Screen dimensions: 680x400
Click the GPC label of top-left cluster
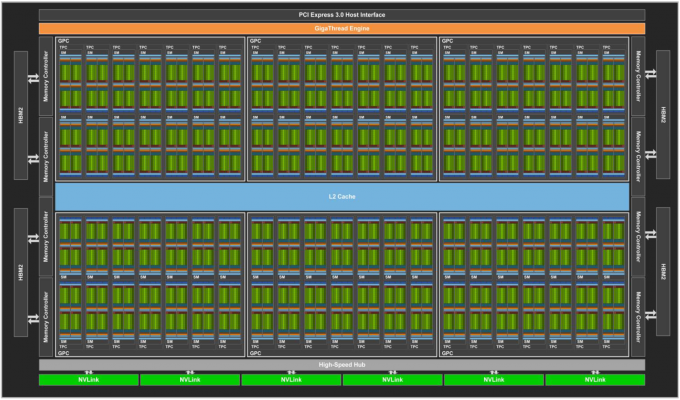[63, 41]
